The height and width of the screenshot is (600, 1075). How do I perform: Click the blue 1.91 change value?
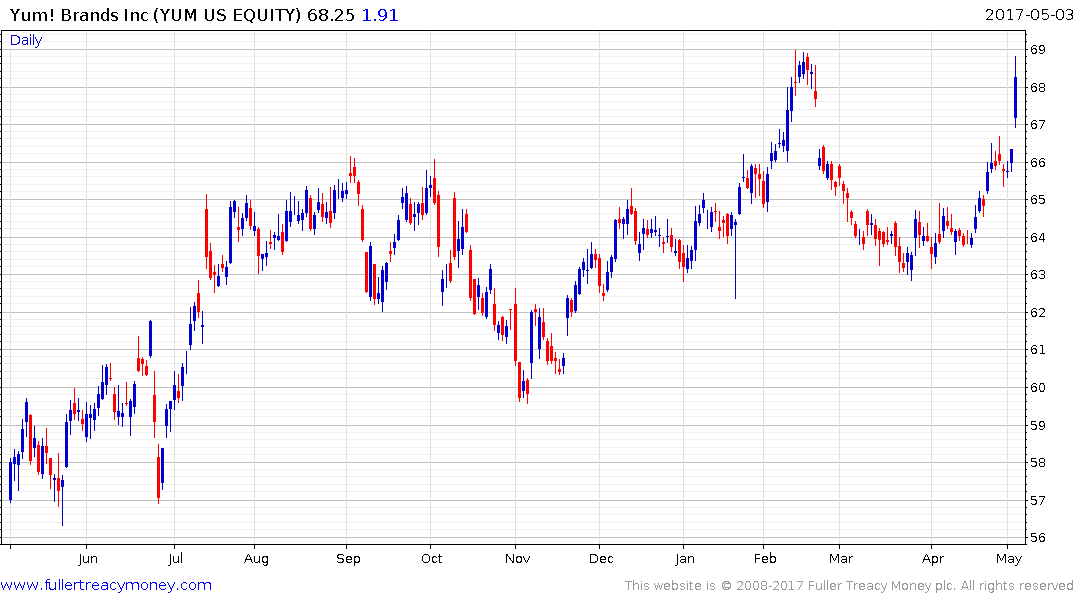click(x=380, y=15)
